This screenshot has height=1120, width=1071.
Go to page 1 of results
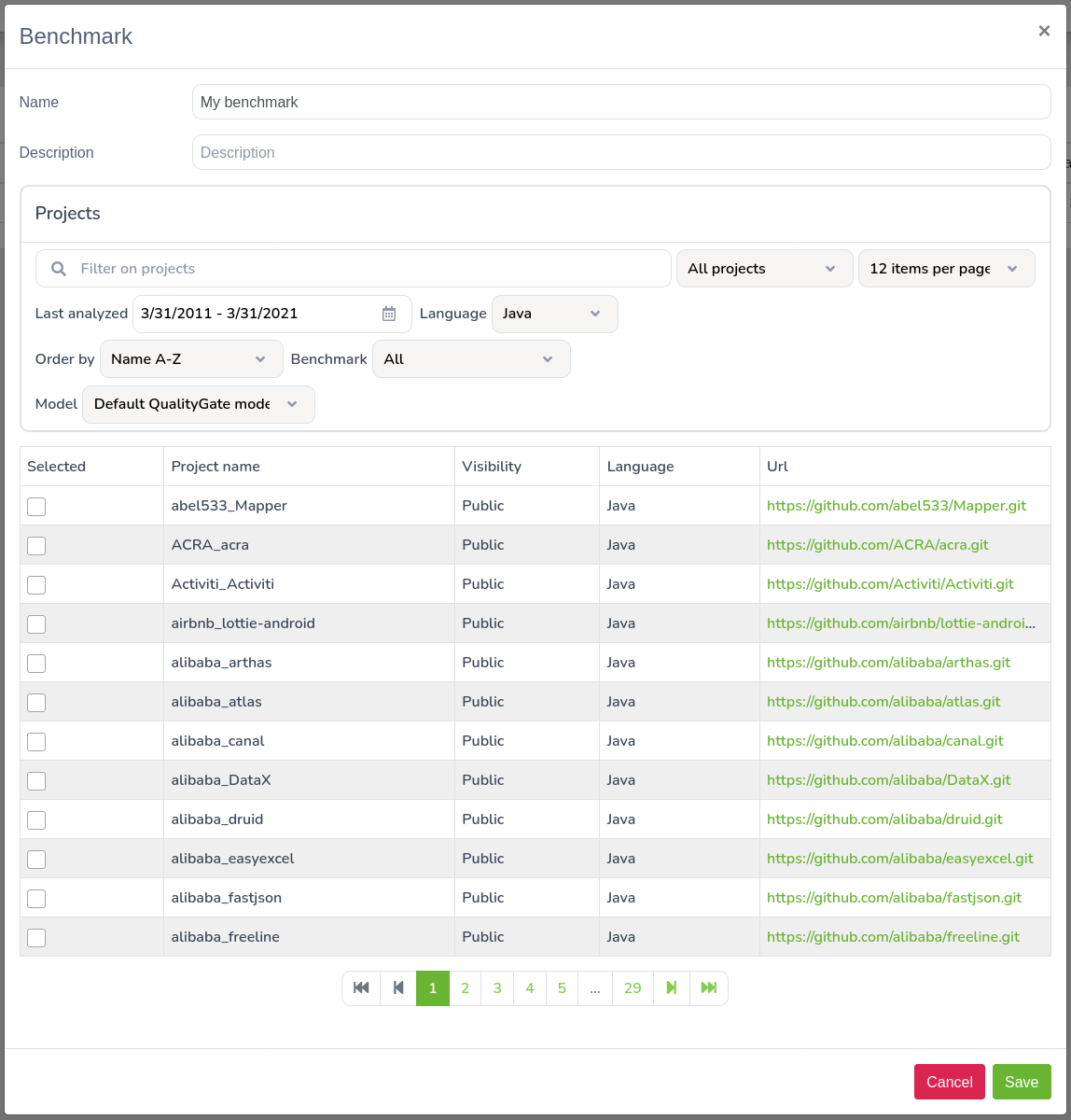[433, 988]
